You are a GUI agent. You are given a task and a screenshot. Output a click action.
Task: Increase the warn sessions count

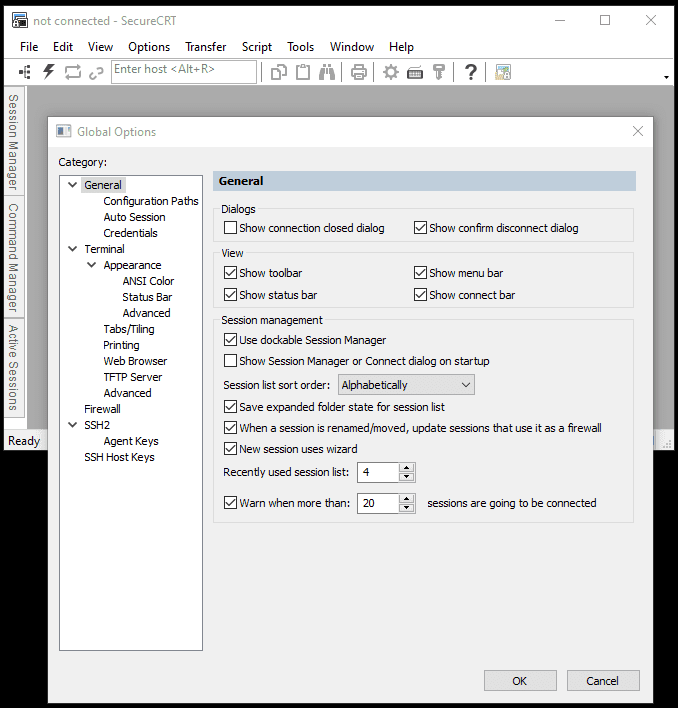pyautogui.click(x=407, y=499)
